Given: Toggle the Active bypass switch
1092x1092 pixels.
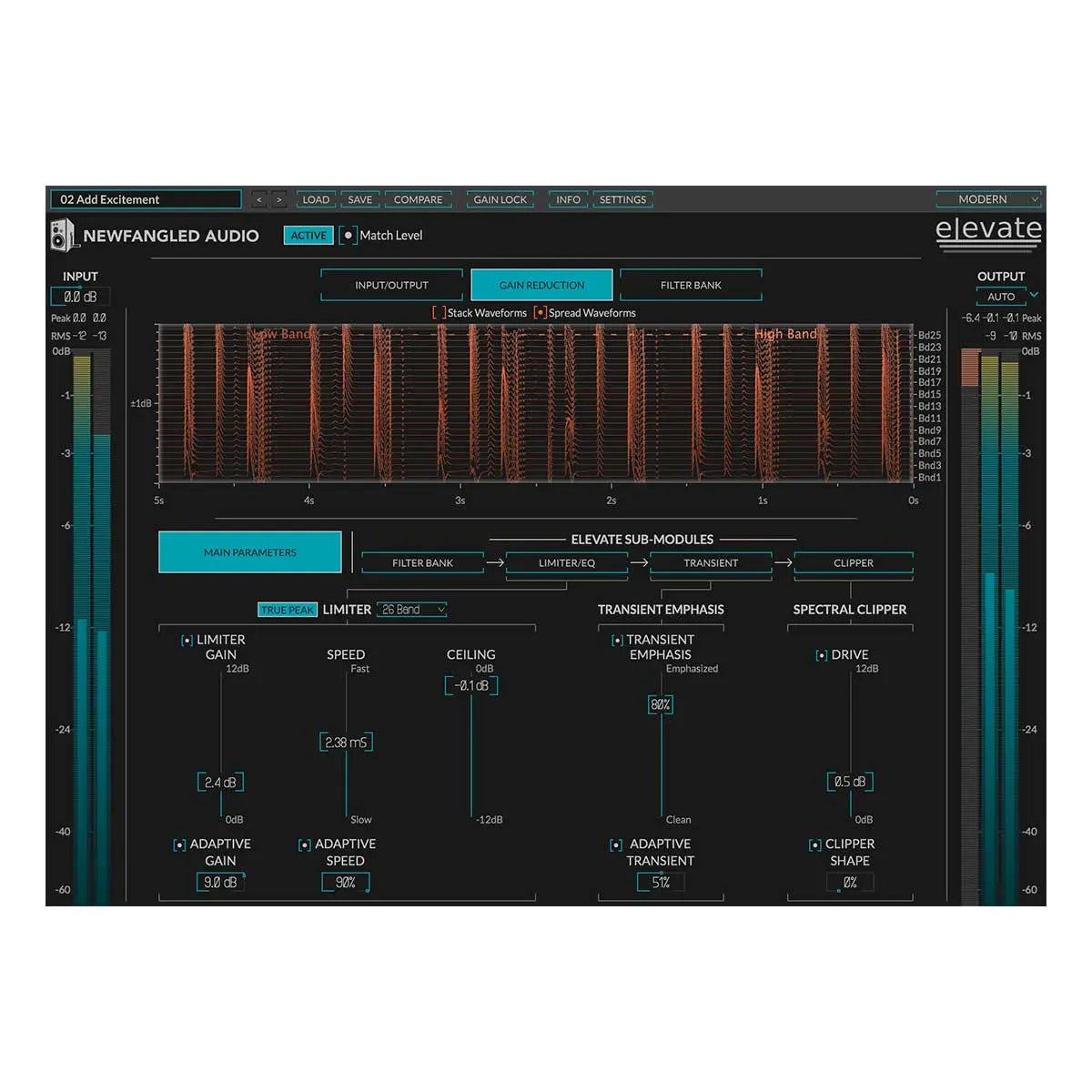Looking at the screenshot, I should (x=308, y=235).
